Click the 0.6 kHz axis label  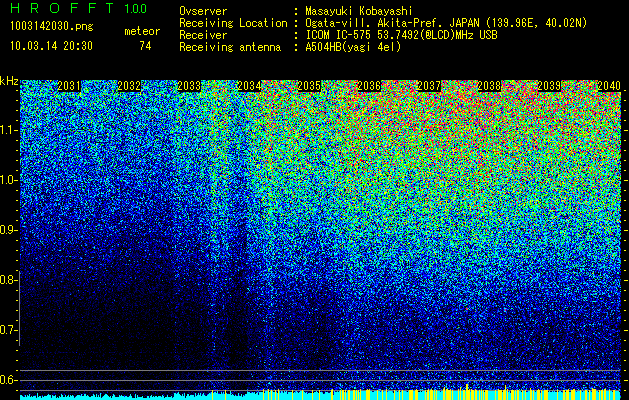(x=8, y=380)
